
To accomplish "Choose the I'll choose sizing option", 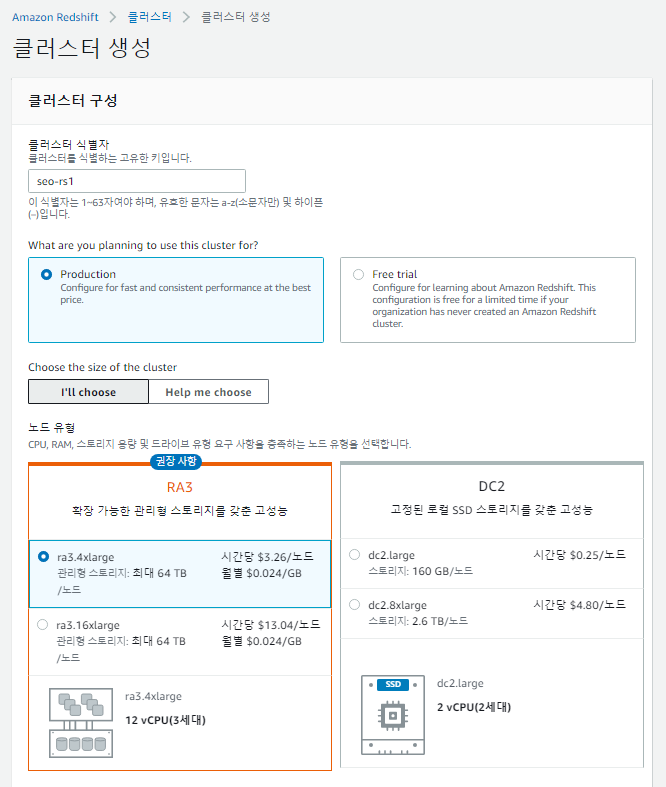I will click(x=88, y=392).
